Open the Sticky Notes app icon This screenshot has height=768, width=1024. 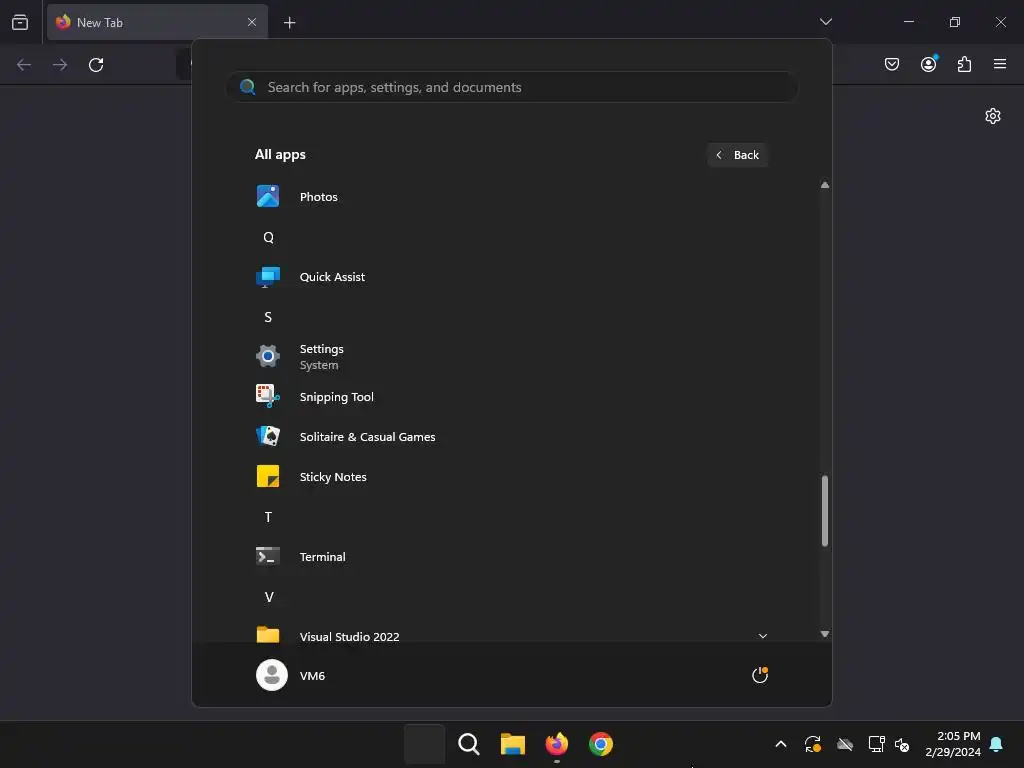268,477
